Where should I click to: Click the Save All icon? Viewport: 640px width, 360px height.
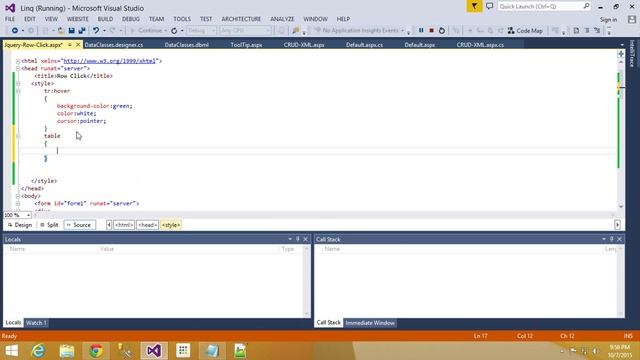pos(82,31)
